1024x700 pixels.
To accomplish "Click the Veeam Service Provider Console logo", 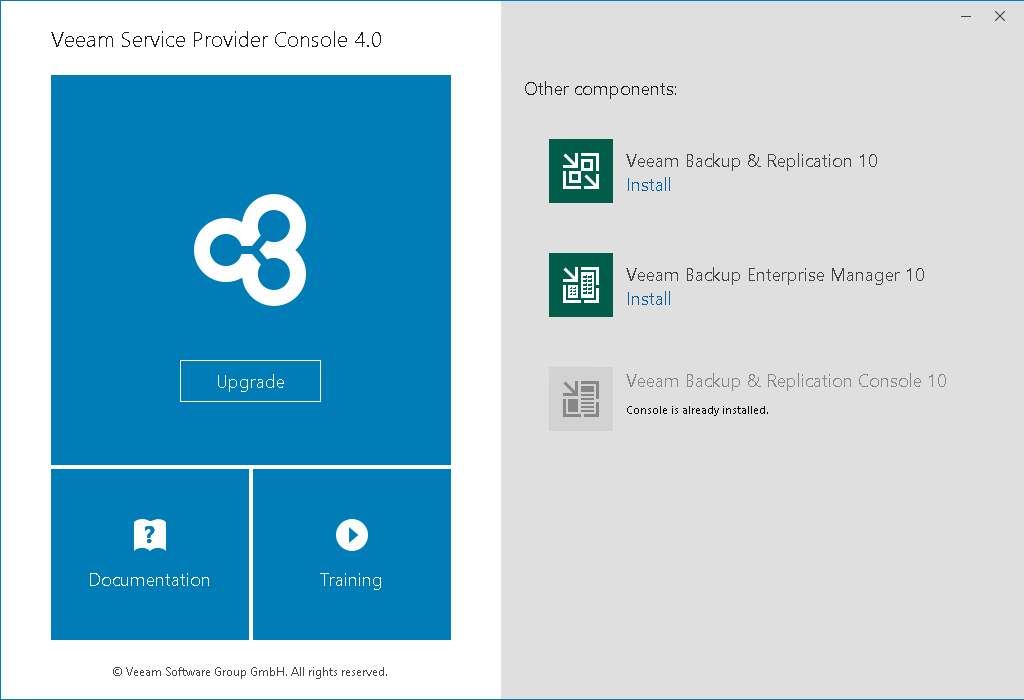I will (250, 250).
